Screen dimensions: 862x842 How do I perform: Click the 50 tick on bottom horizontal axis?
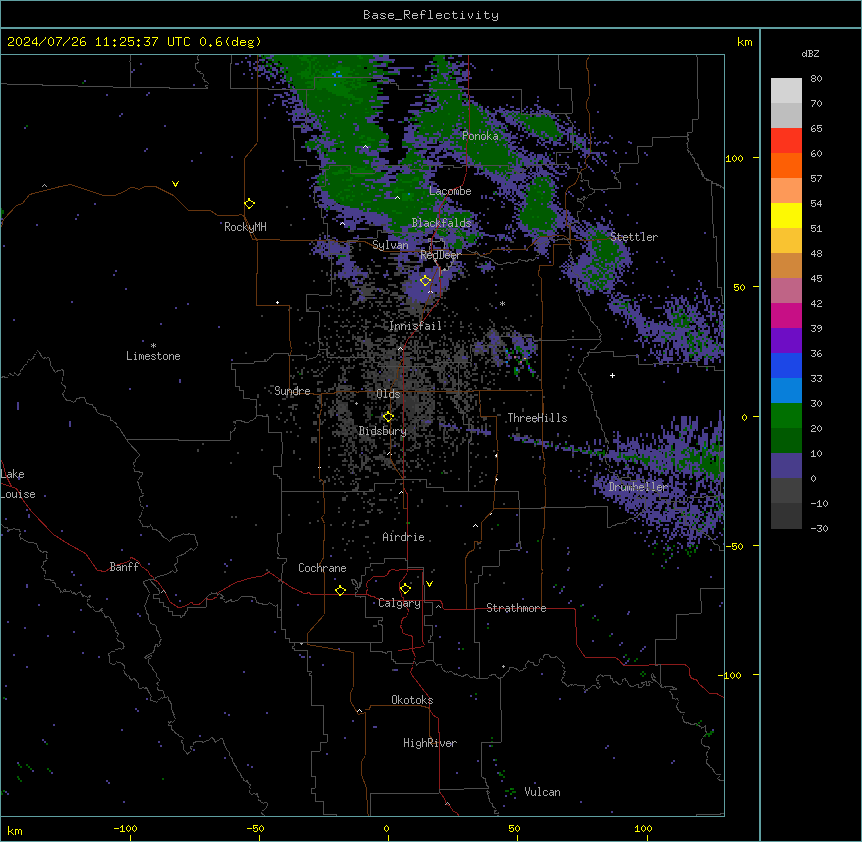514,828
